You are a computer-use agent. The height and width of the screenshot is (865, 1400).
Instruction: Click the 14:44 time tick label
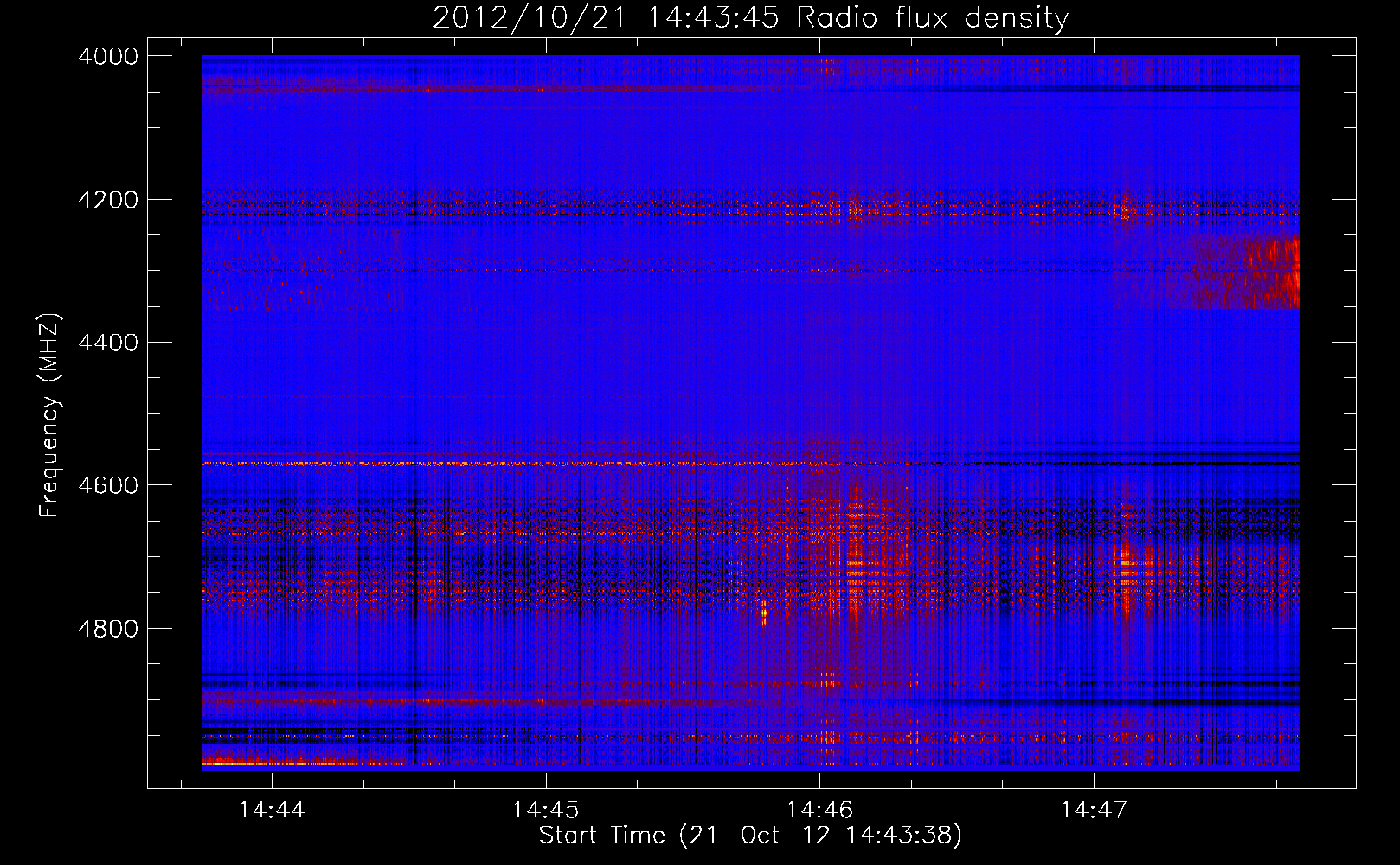[272, 811]
